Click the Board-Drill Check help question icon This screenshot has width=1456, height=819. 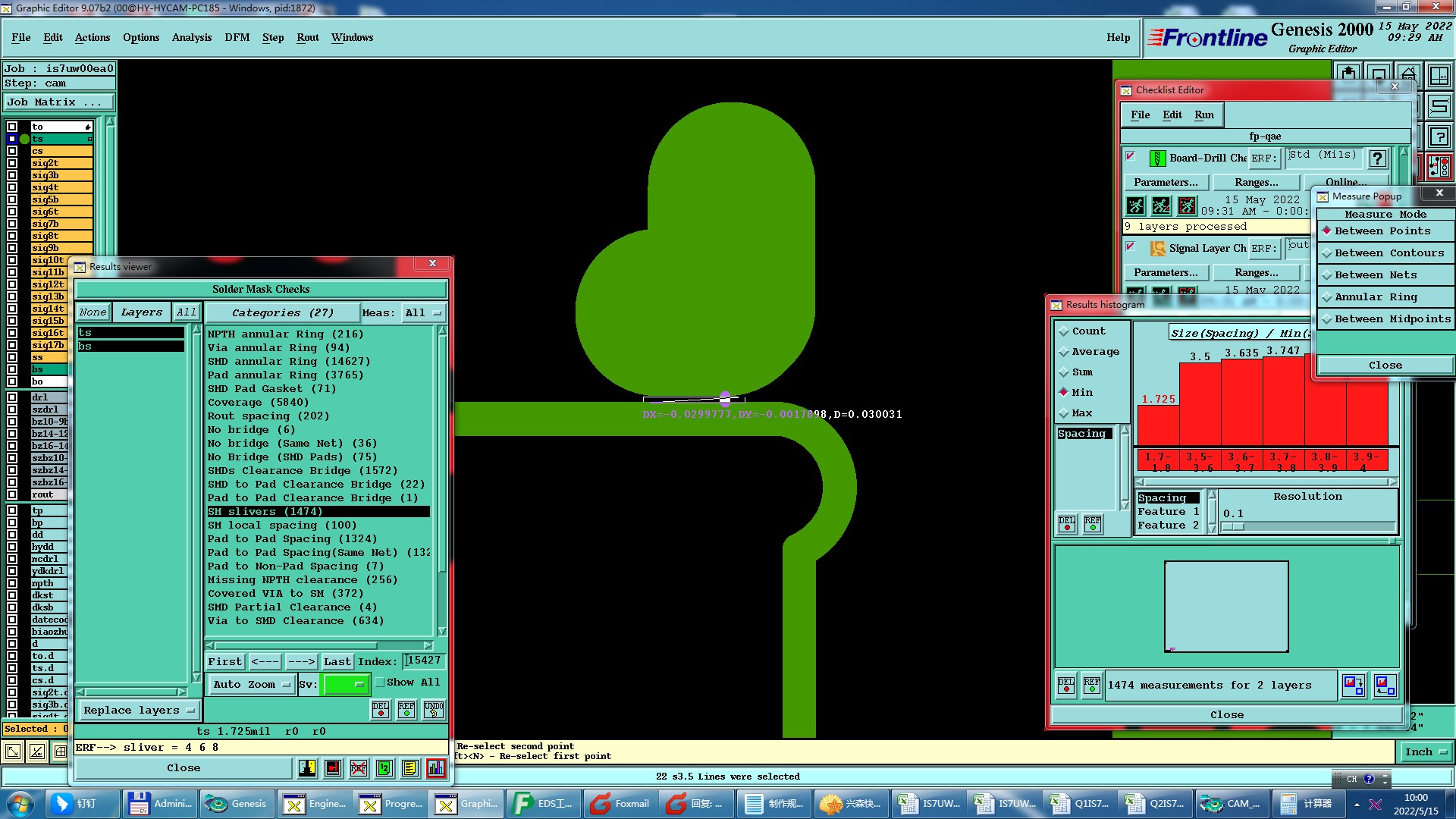point(1377,158)
